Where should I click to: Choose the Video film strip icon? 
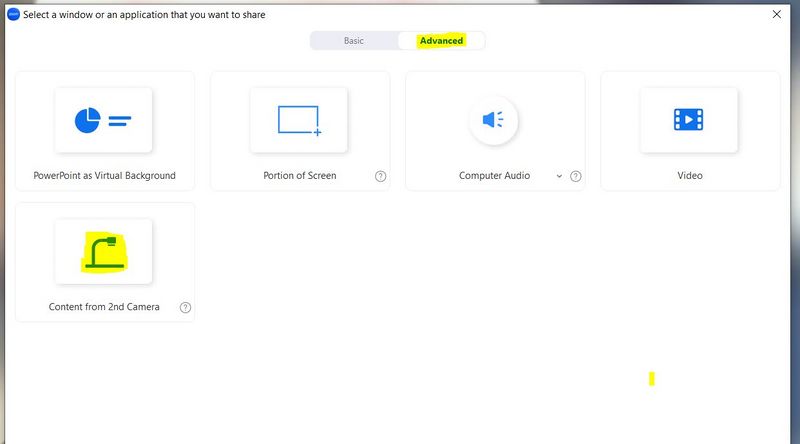tap(688, 120)
